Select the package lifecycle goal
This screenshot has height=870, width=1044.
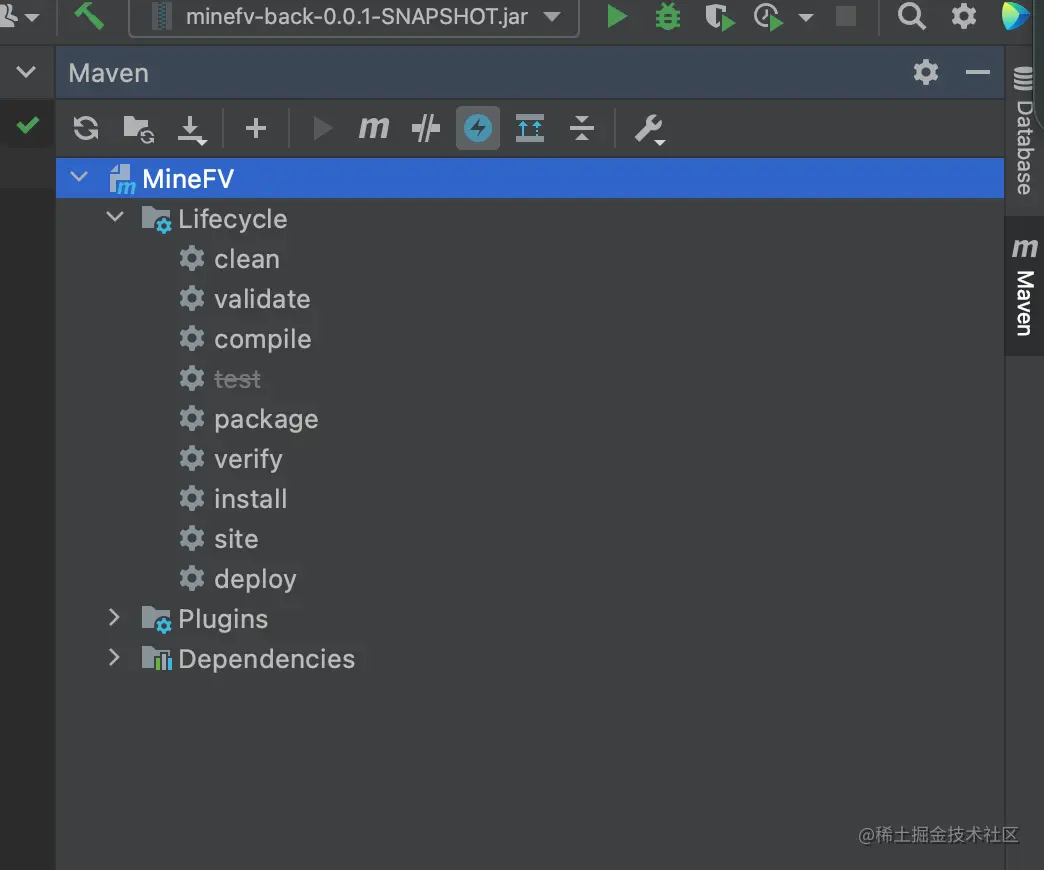point(265,419)
